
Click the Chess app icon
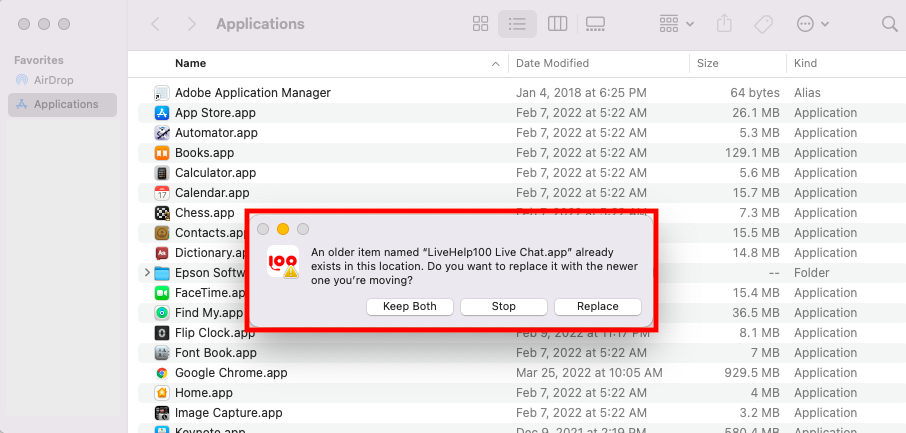[162, 213]
